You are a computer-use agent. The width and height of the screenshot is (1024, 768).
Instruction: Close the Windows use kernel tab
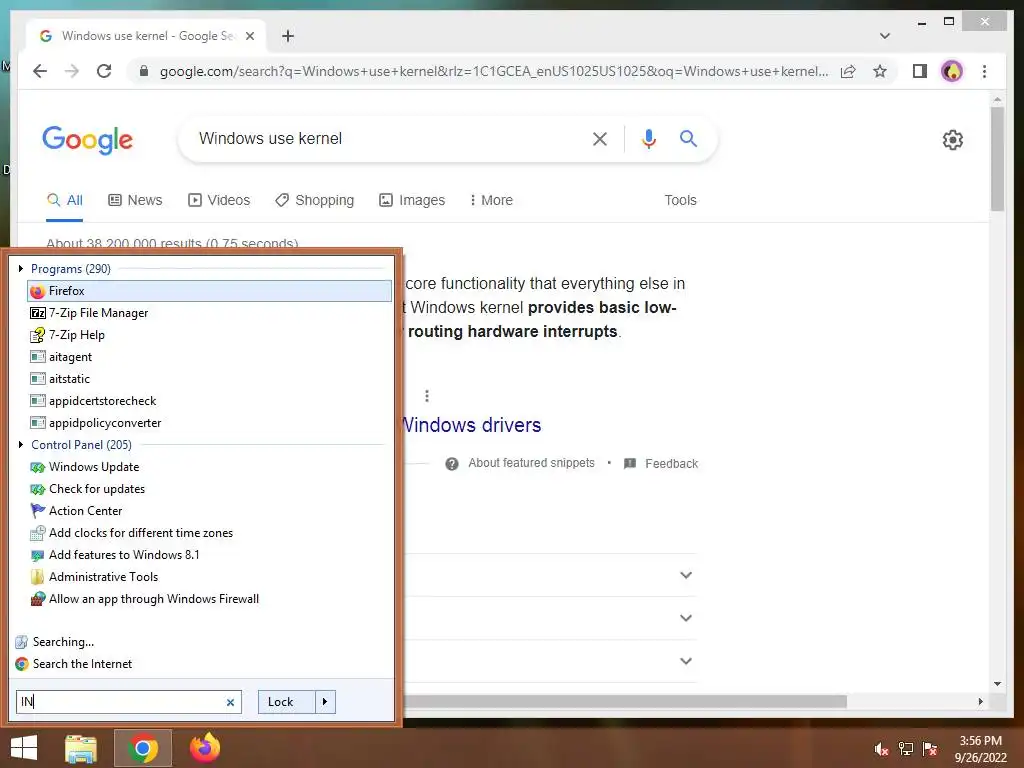pos(249,36)
